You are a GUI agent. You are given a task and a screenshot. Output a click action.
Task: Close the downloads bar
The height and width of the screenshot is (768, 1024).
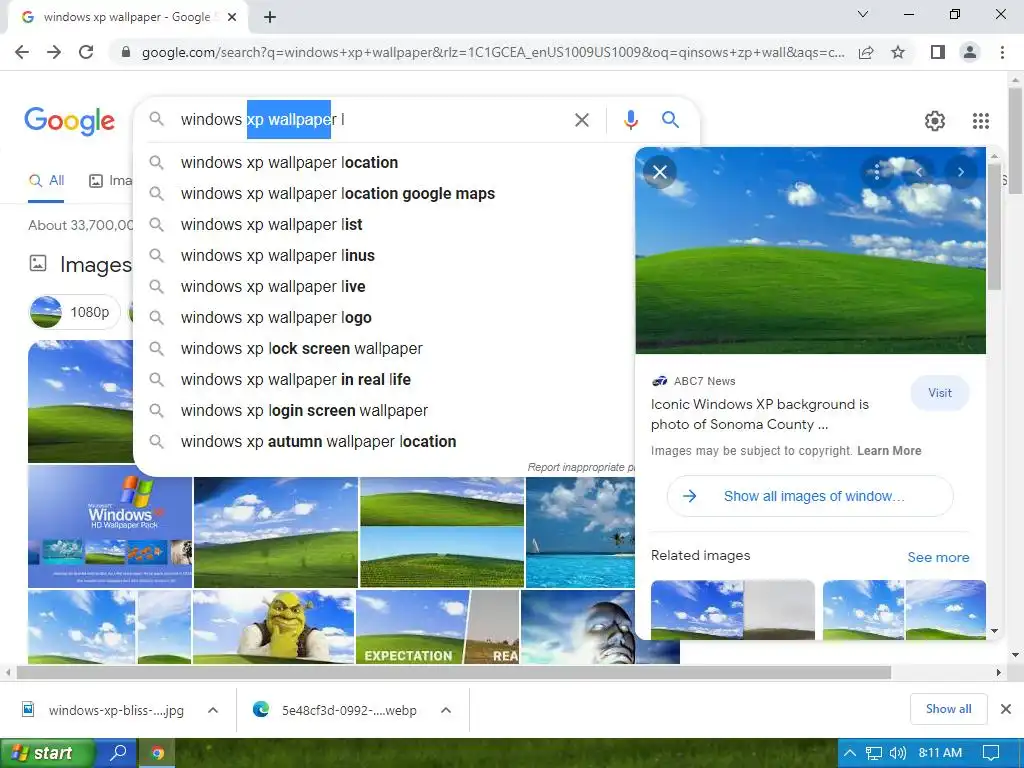1006,709
